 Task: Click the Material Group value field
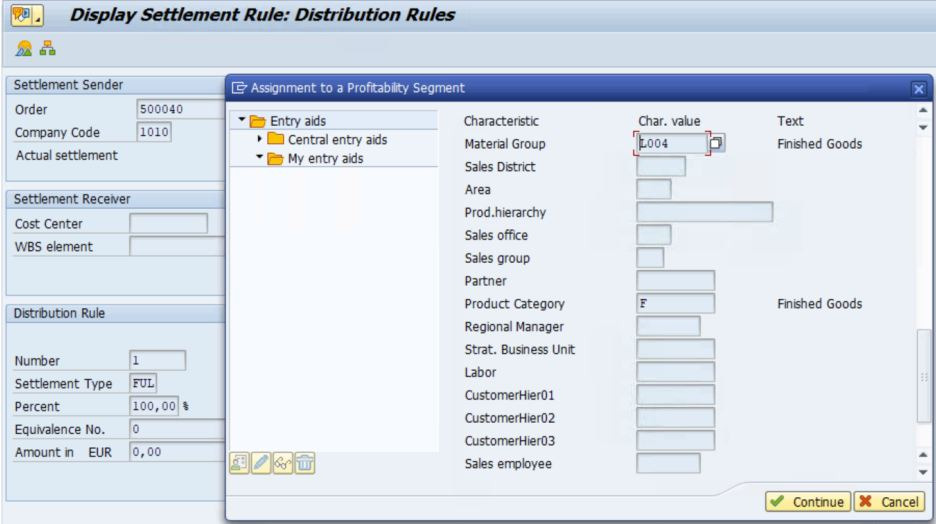671,143
